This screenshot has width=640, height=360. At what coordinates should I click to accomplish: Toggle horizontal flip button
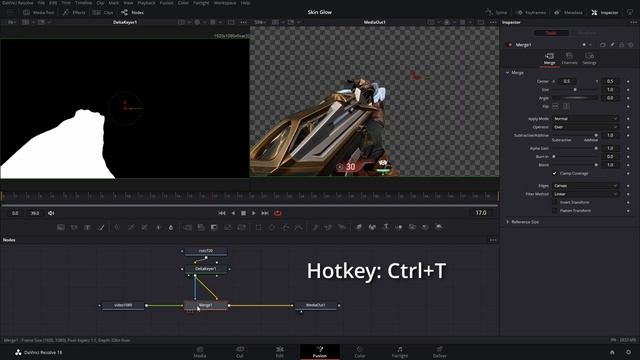tap(556, 106)
